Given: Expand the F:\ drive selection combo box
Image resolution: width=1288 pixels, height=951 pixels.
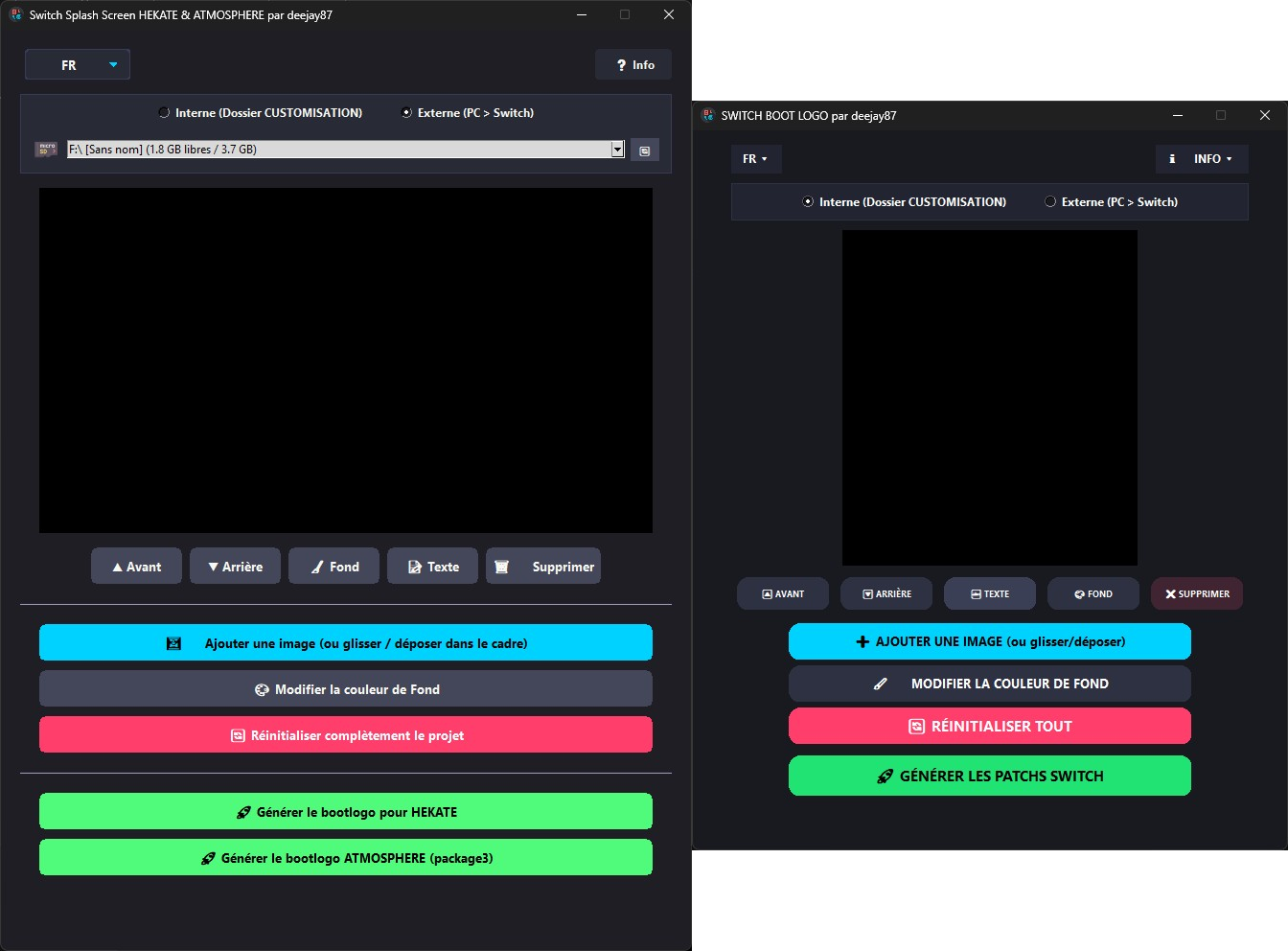Looking at the screenshot, I should [x=617, y=149].
